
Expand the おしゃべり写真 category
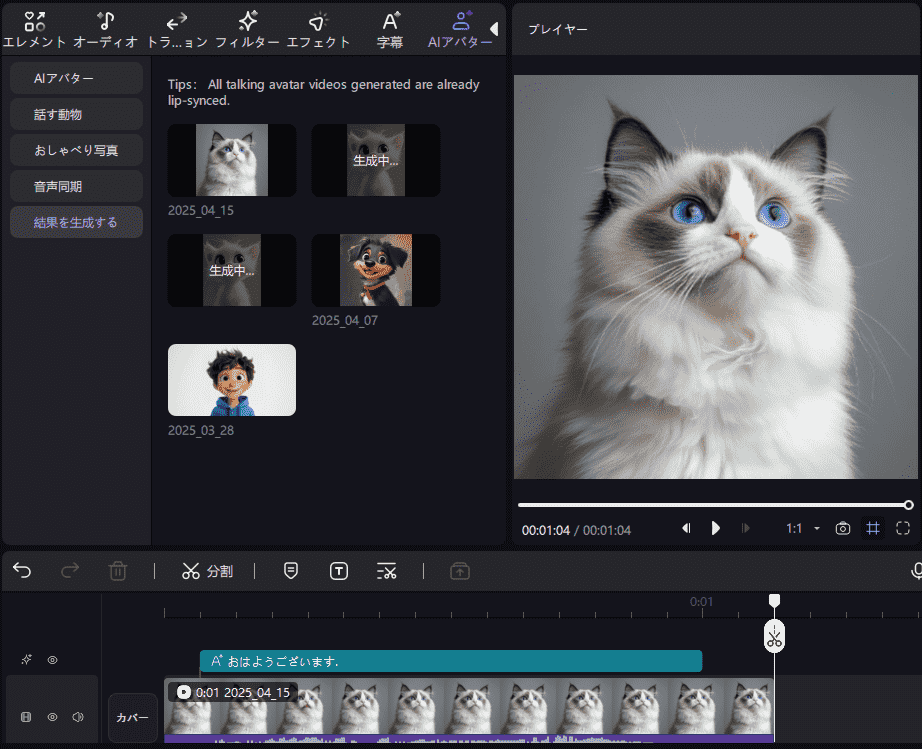tap(75, 150)
